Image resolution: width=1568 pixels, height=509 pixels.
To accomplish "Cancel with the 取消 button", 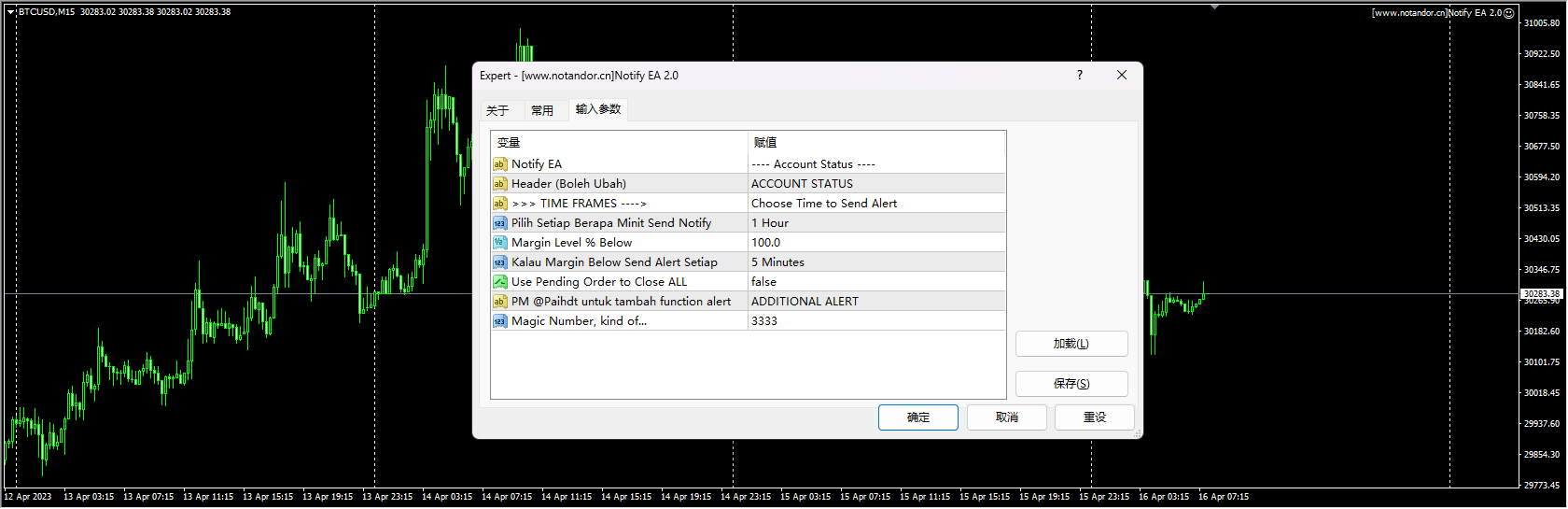I will [1007, 417].
